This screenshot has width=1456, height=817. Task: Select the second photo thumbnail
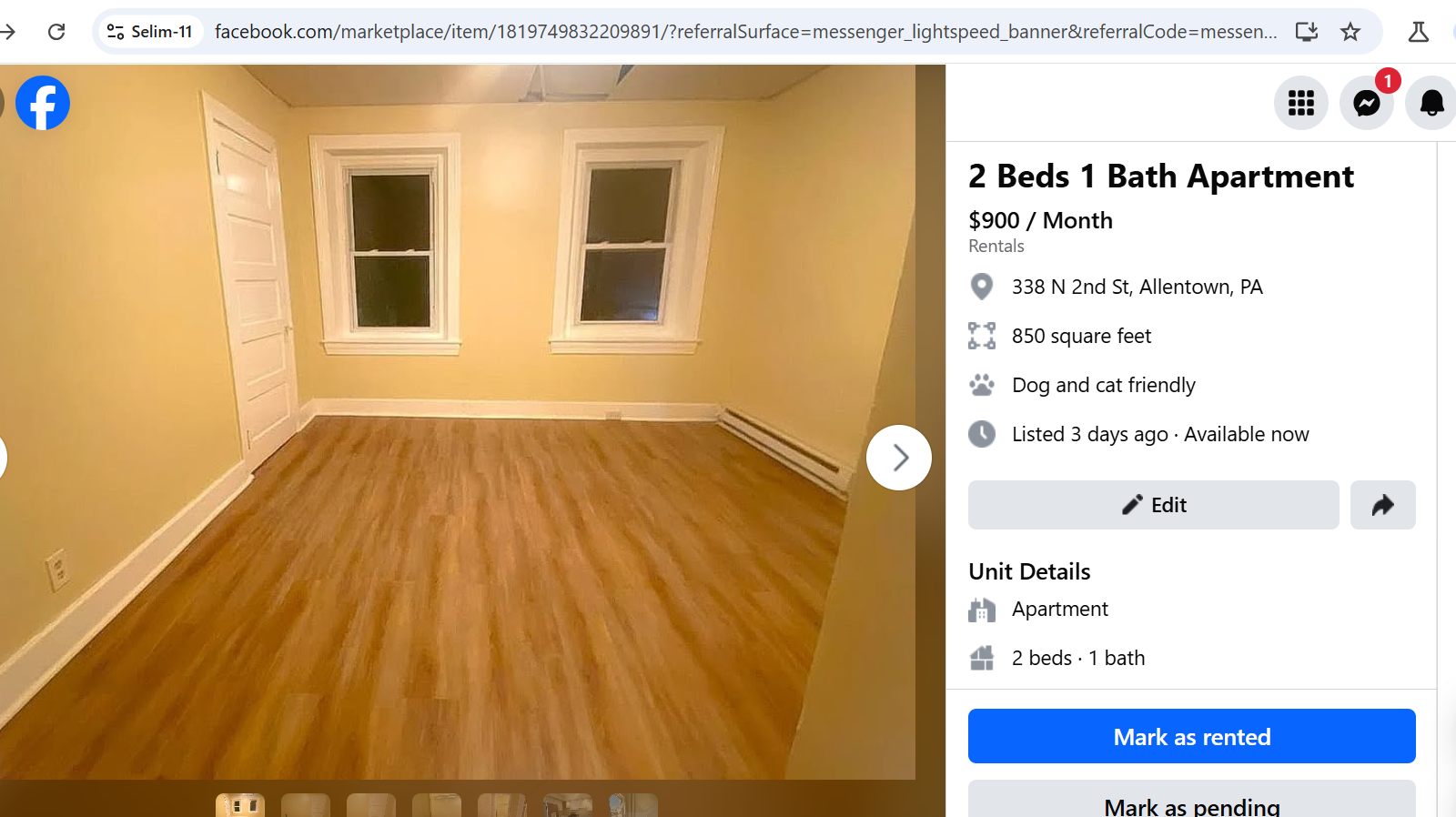[x=306, y=805]
